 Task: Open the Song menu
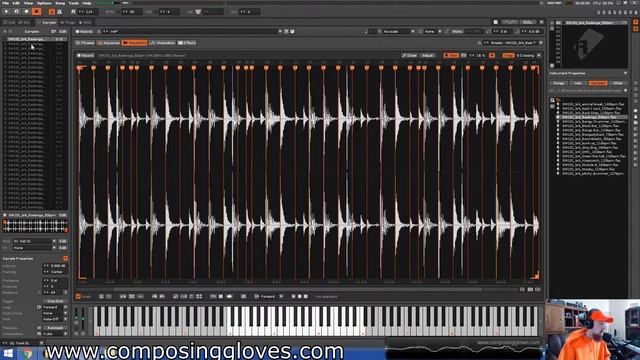pos(60,3)
